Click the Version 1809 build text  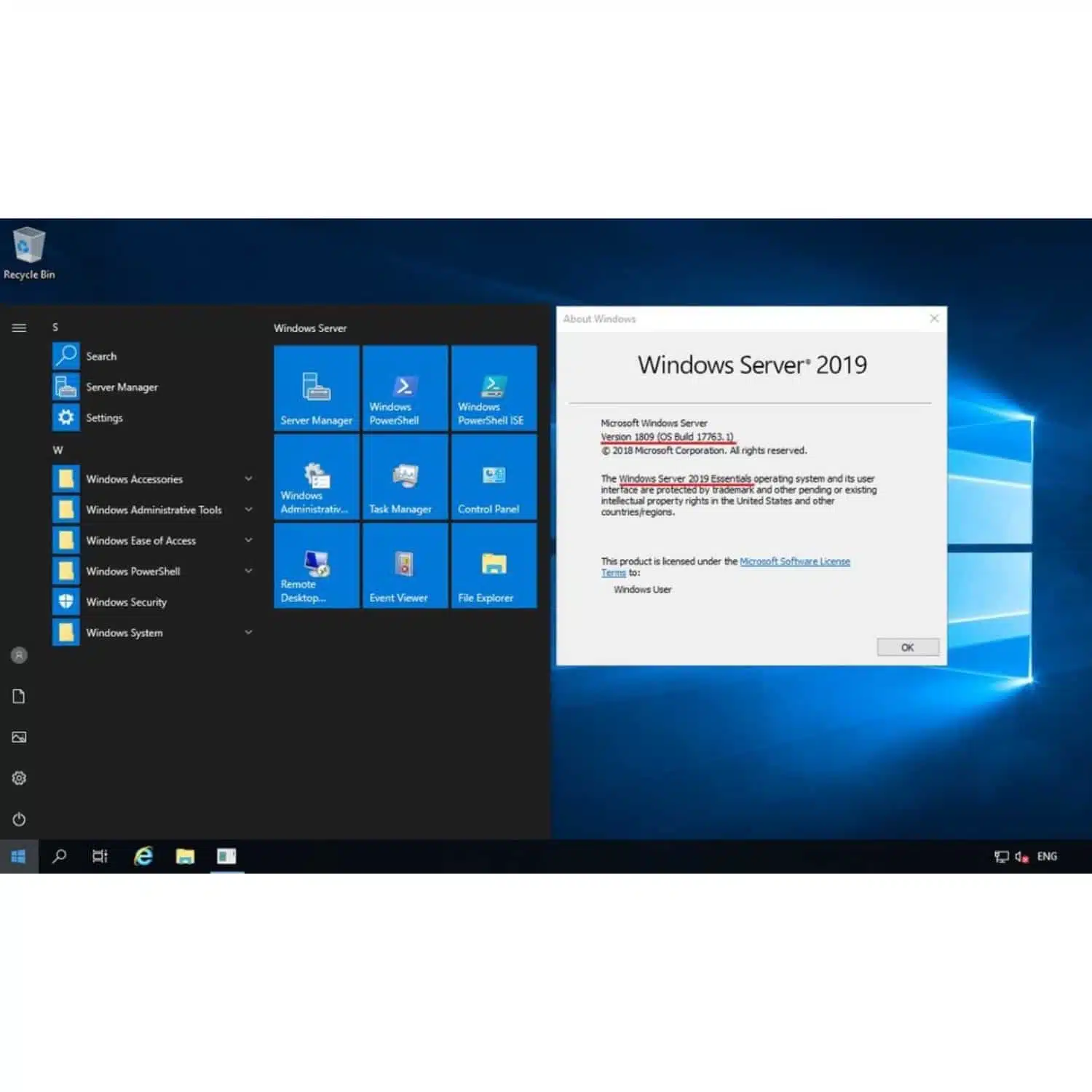[x=668, y=437]
